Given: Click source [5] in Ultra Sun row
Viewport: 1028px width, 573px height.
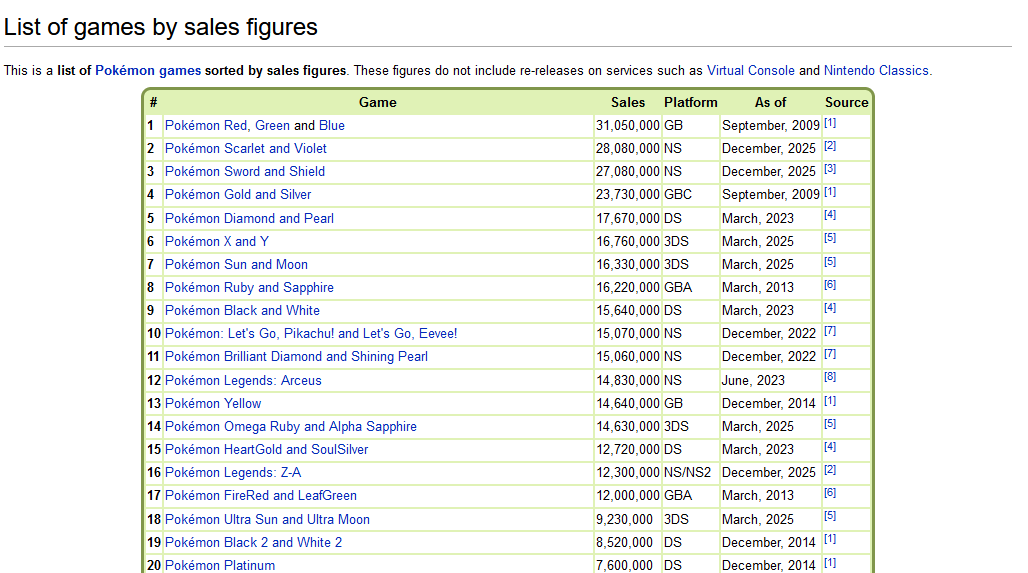Looking at the screenshot, I should pos(830,516).
